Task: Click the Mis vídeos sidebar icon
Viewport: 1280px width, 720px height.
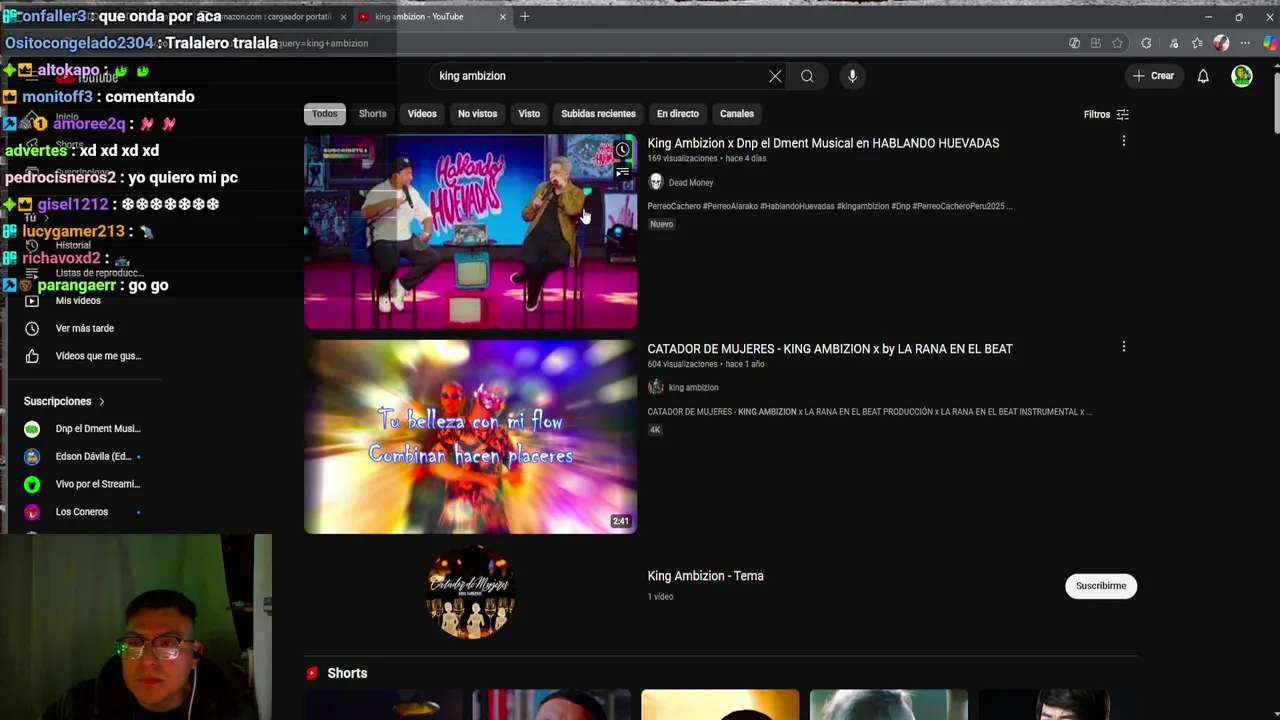Action: [32, 301]
